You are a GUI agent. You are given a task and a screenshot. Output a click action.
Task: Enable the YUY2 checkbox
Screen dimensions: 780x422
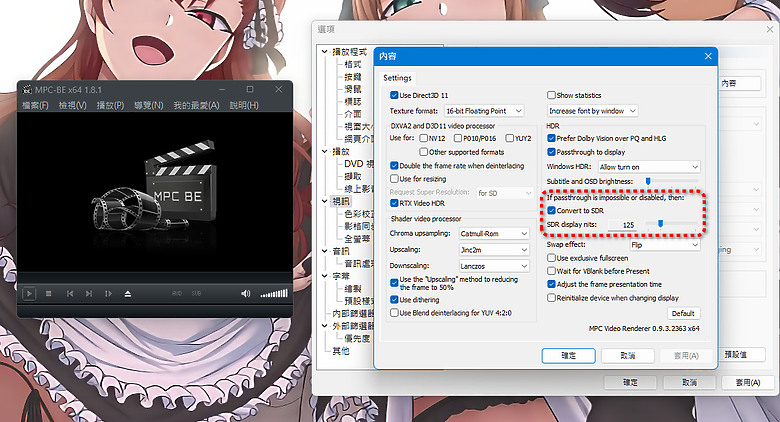[x=509, y=138]
